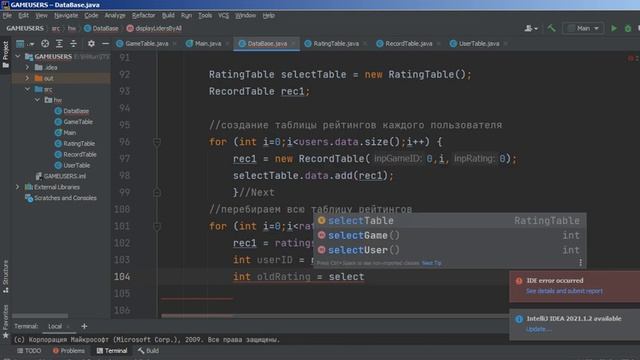Viewport: 640px width, 360px height.
Task: Select Main class in project tree
Action: [x=65, y=133]
